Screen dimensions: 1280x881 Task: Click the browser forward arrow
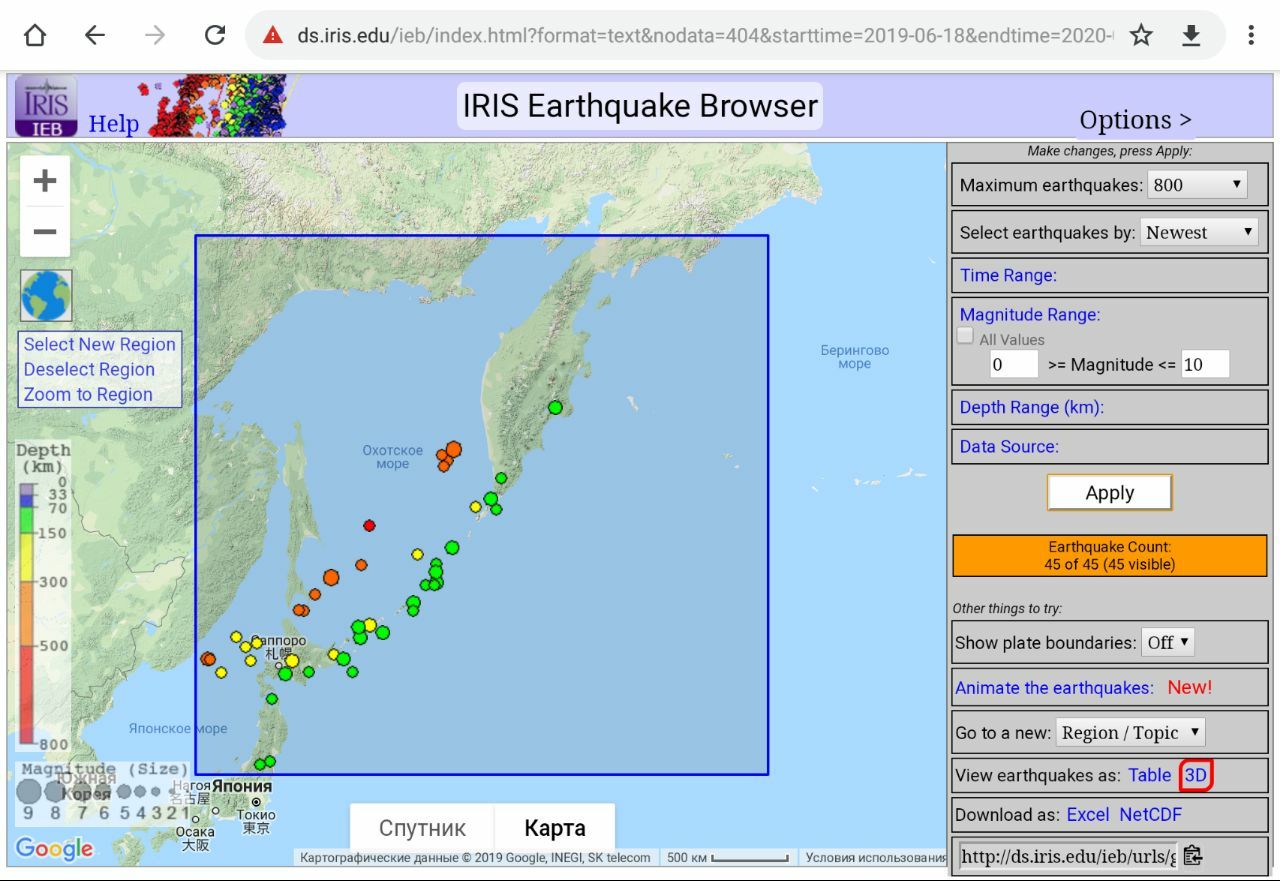tap(154, 36)
